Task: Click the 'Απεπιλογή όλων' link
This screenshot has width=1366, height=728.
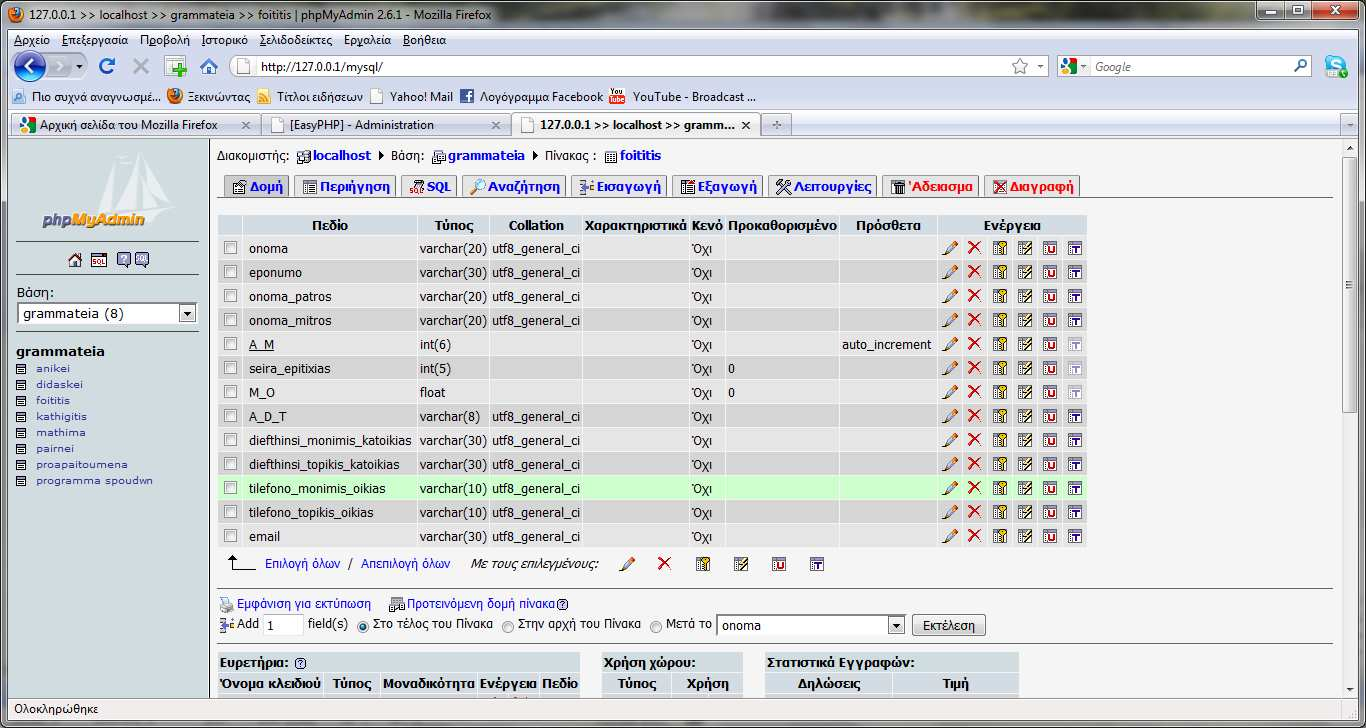Action: pyautogui.click(x=405, y=564)
